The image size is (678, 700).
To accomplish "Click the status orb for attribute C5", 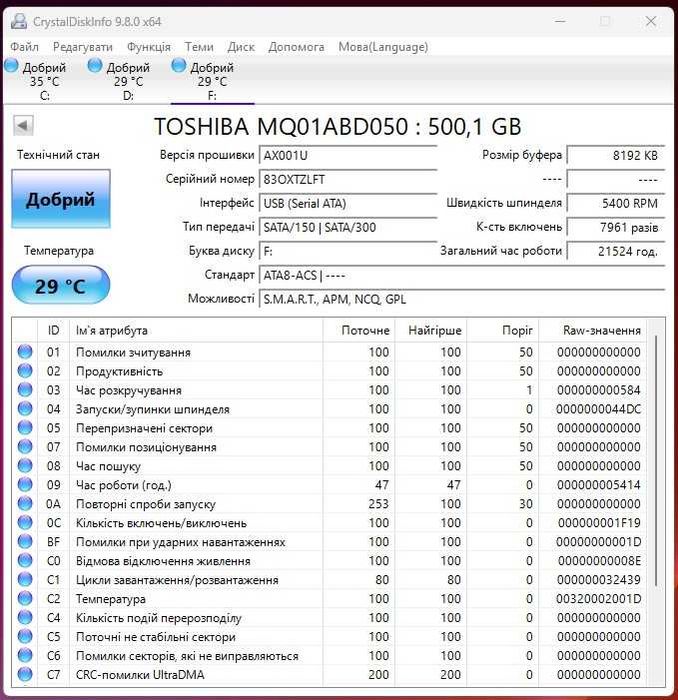I will (x=25, y=636).
